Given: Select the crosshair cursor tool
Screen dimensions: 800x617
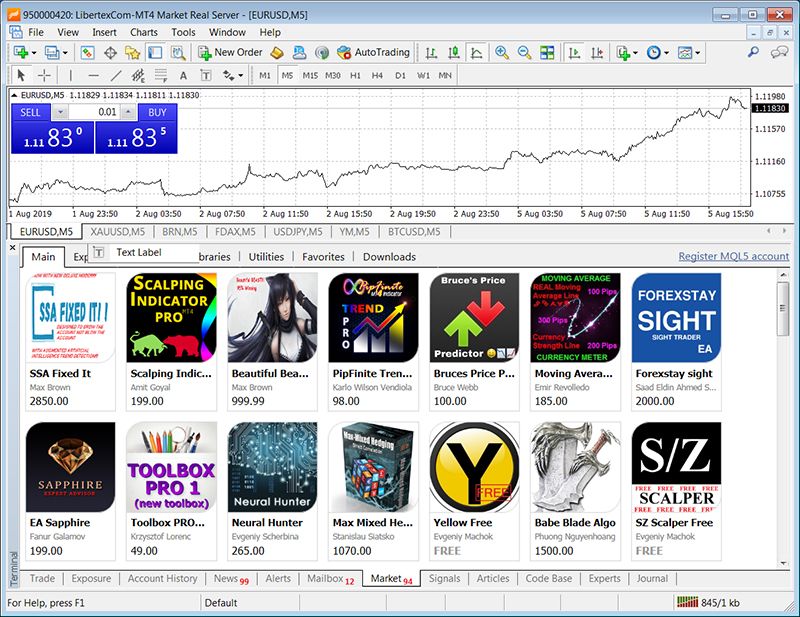Looking at the screenshot, I should (x=44, y=76).
